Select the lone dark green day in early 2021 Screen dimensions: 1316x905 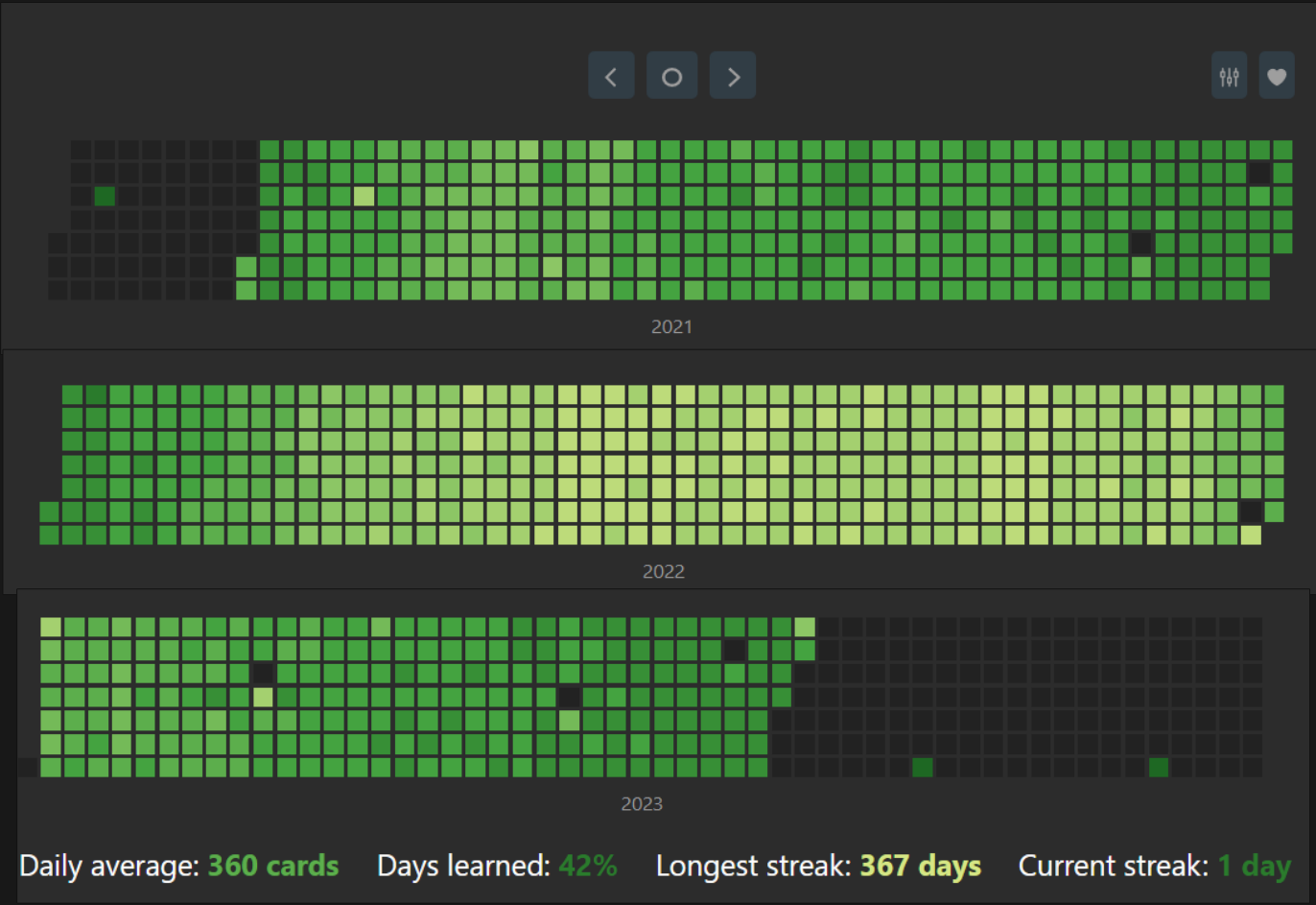pos(105,197)
